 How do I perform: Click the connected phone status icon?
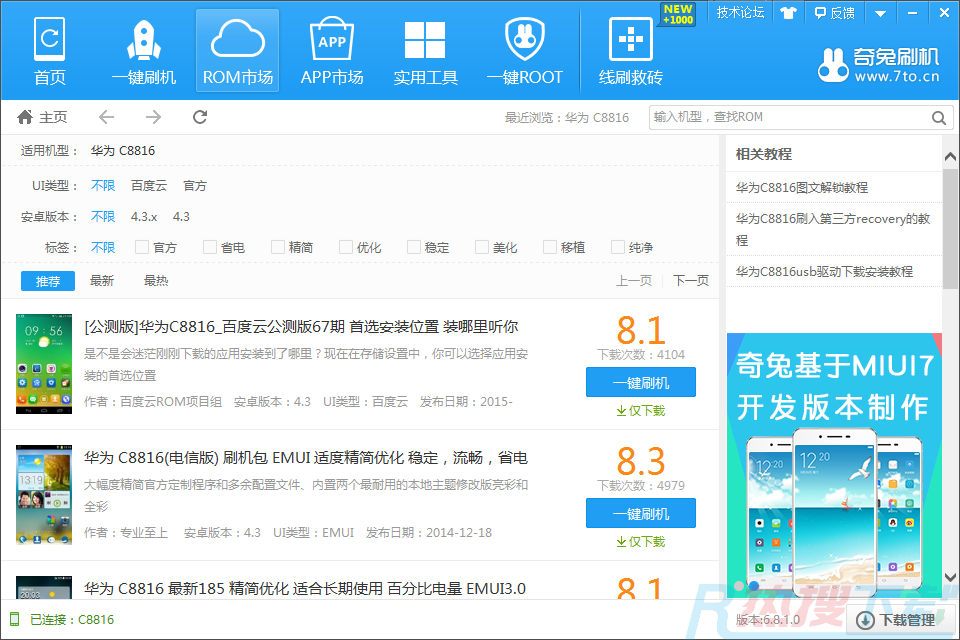(14, 619)
